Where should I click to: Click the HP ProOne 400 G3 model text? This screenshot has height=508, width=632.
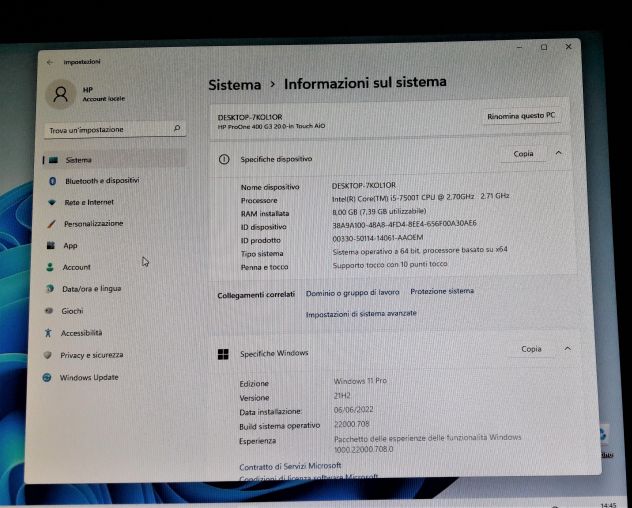[271, 126]
